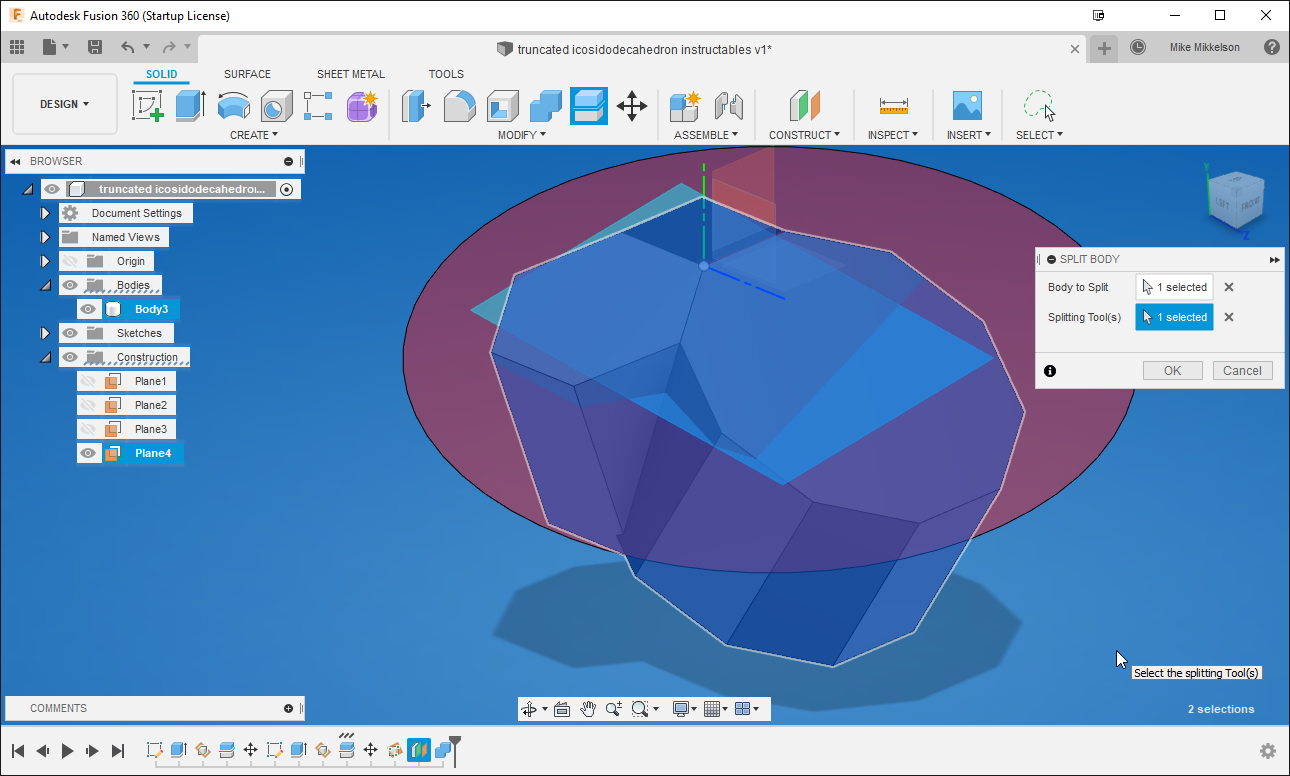Cancel the Split Body operation
The height and width of the screenshot is (776, 1290).
point(1242,370)
